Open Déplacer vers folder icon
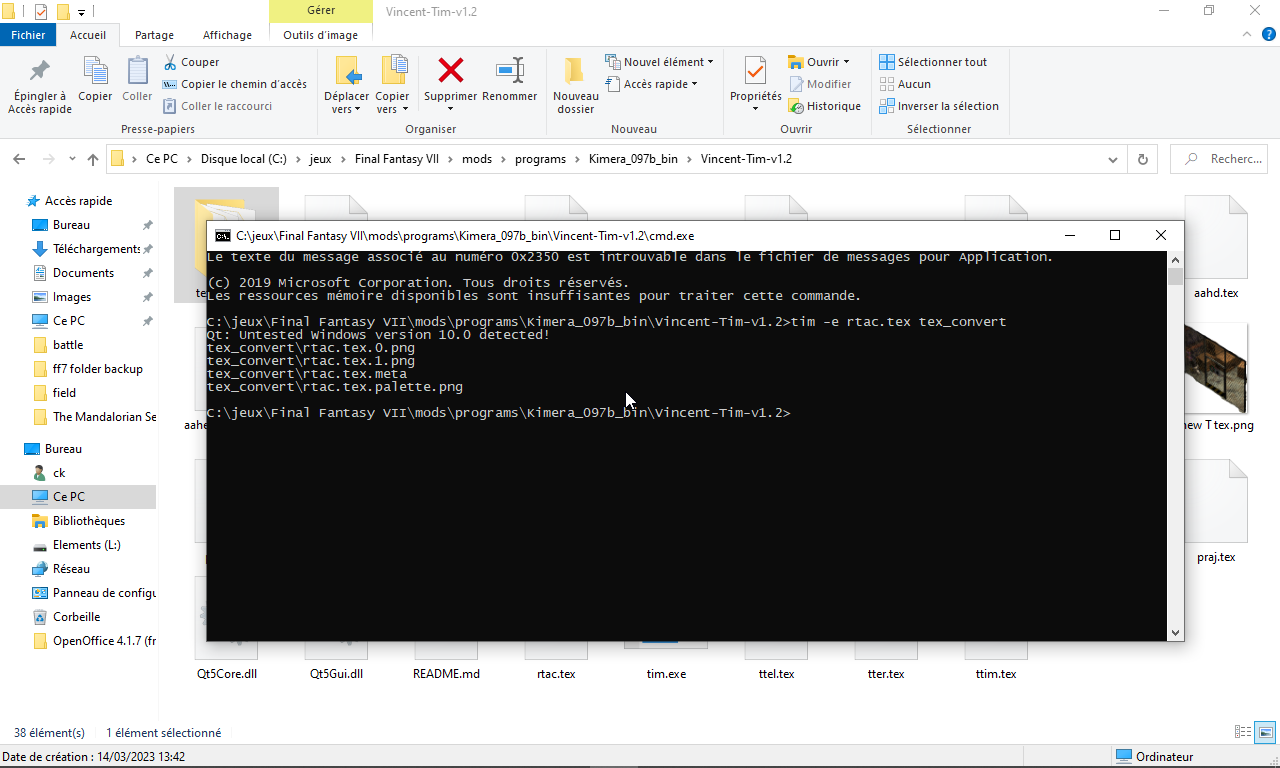This screenshot has width=1280, height=768. tap(347, 71)
